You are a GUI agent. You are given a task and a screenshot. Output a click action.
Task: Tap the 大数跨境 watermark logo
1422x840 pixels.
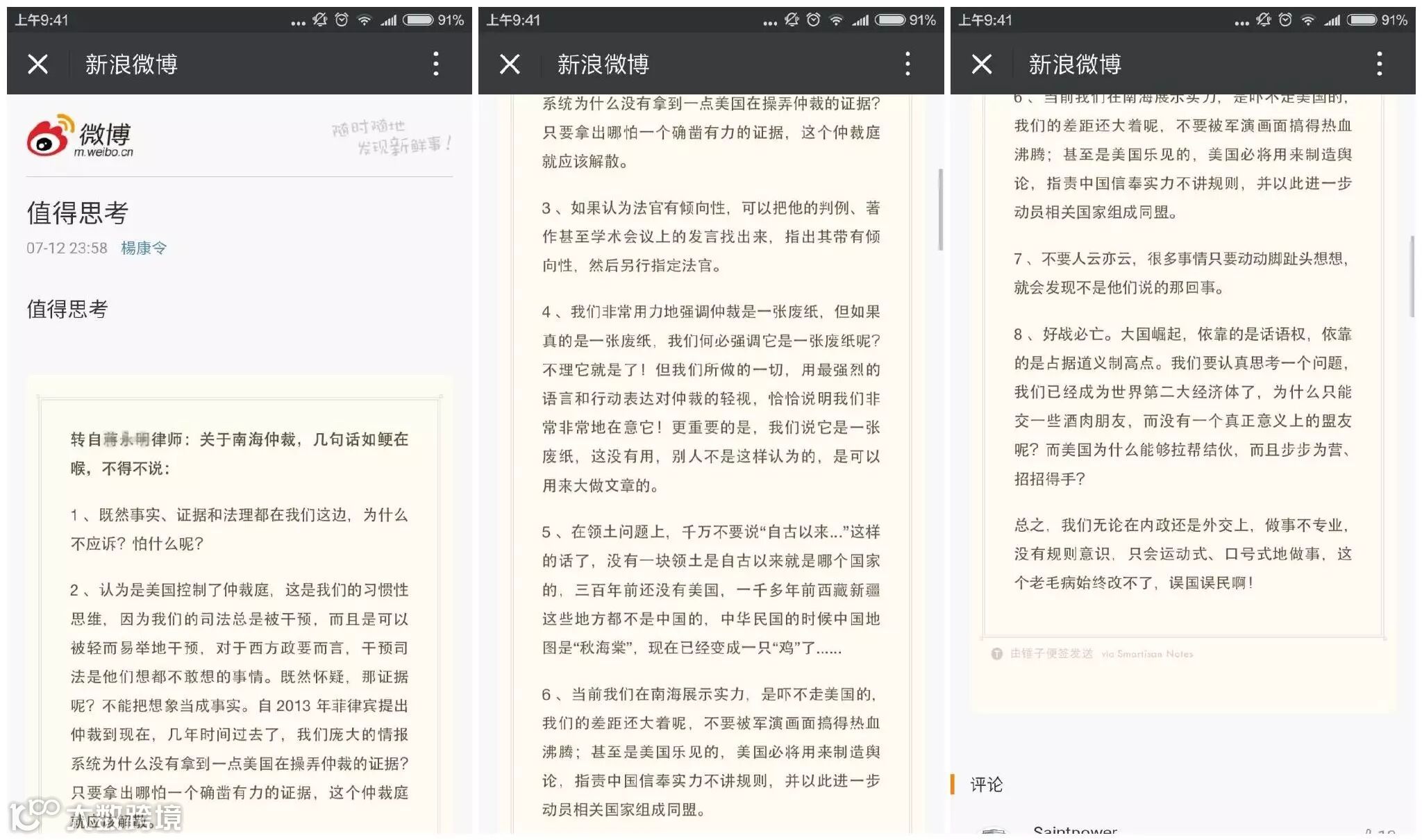[x=96, y=816]
